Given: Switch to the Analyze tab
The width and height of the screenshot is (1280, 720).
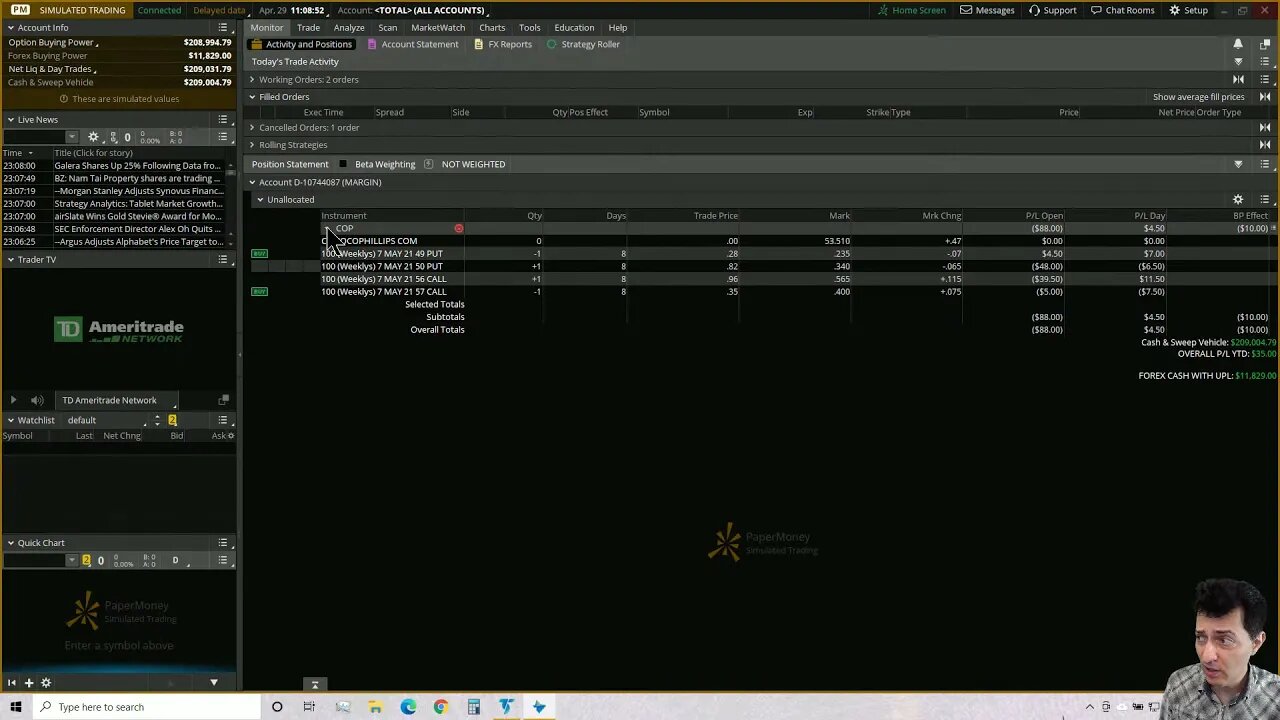Looking at the screenshot, I should (x=349, y=27).
